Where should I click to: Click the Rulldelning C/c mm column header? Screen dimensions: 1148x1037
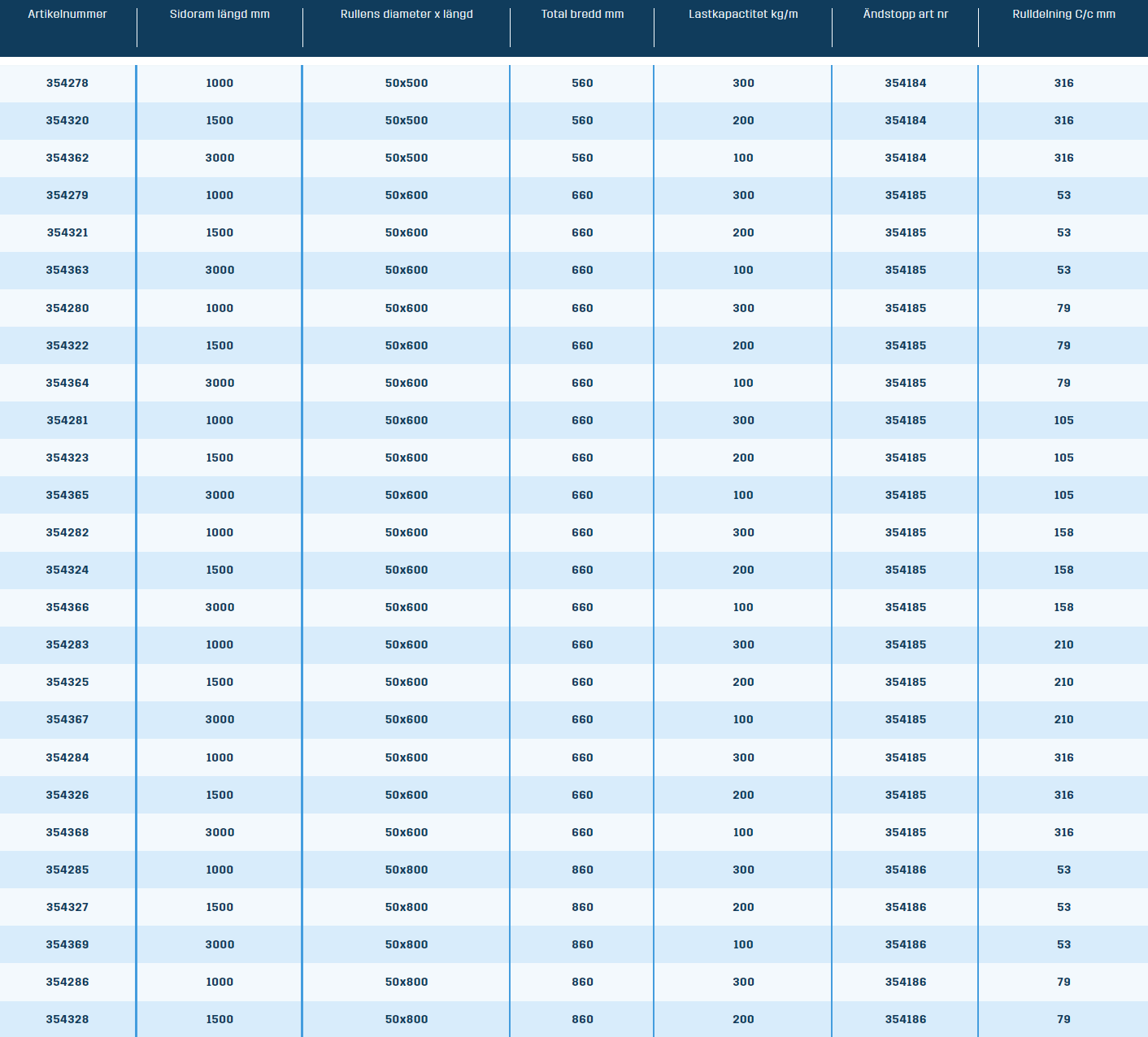1063,14
